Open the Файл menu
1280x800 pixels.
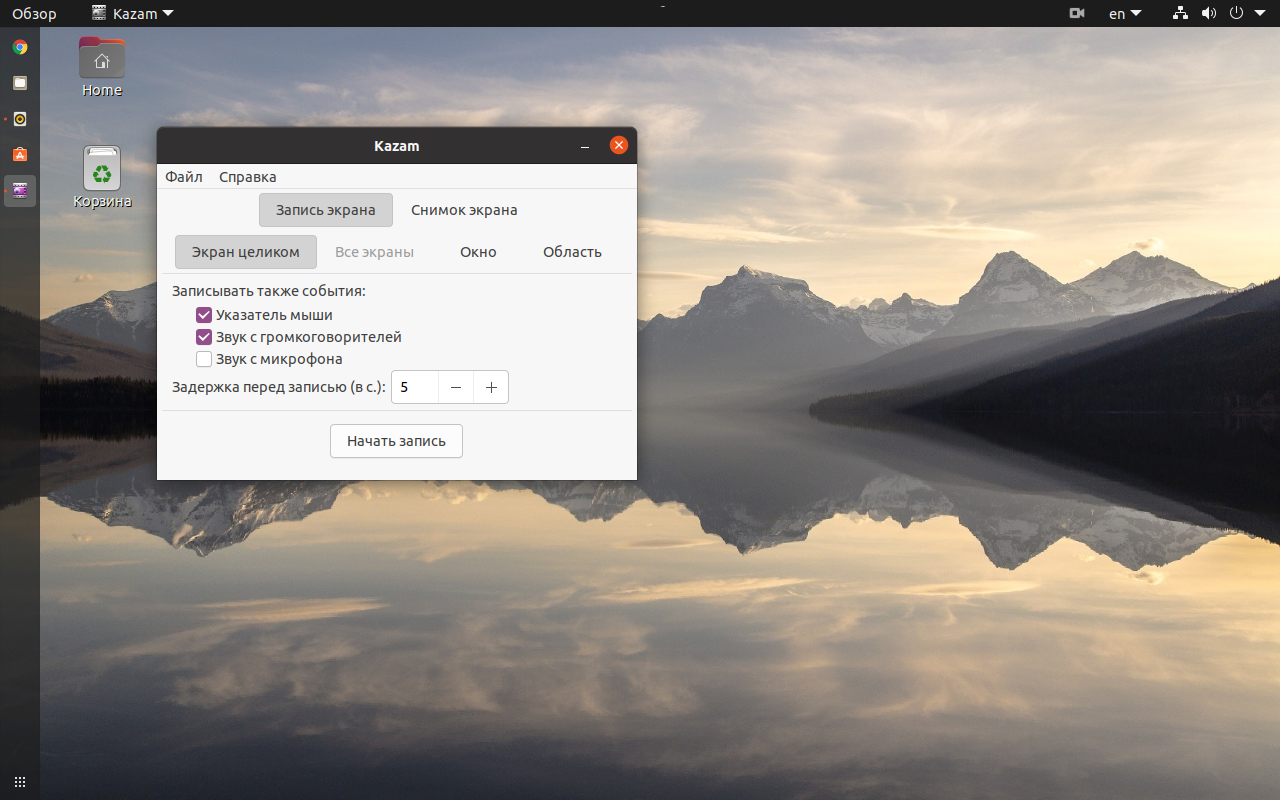[184, 177]
